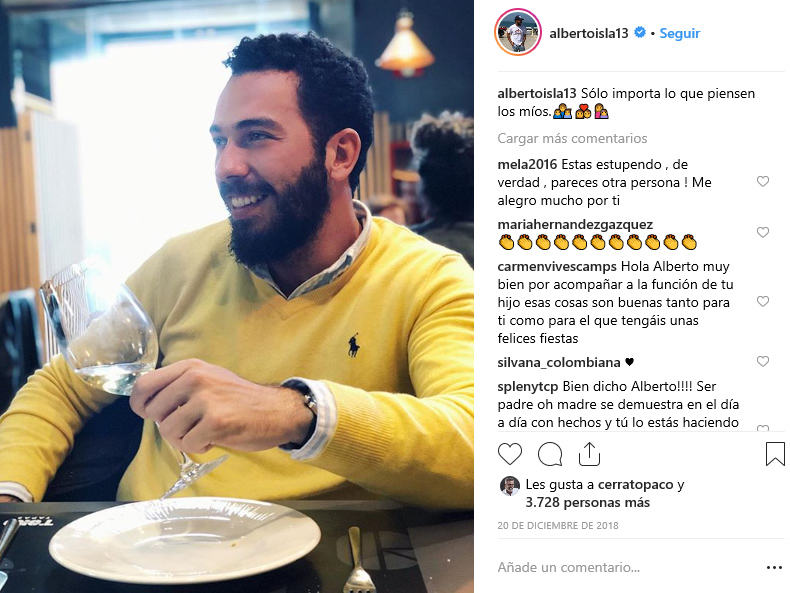Like the carmenvivescamps comment
This screenshot has height=593, width=790.
click(x=763, y=301)
